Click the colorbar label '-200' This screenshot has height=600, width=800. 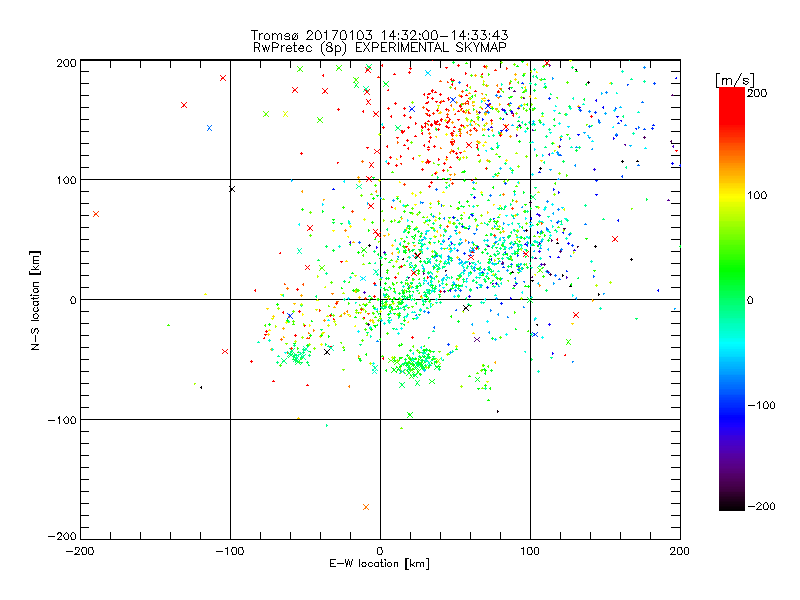click(x=761, y=506)
